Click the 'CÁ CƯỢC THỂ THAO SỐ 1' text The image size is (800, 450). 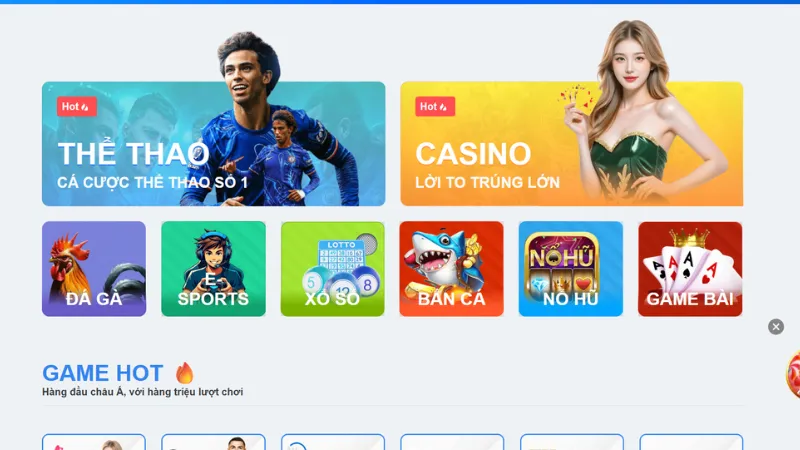pyautogui.click(x=152, y=182)
